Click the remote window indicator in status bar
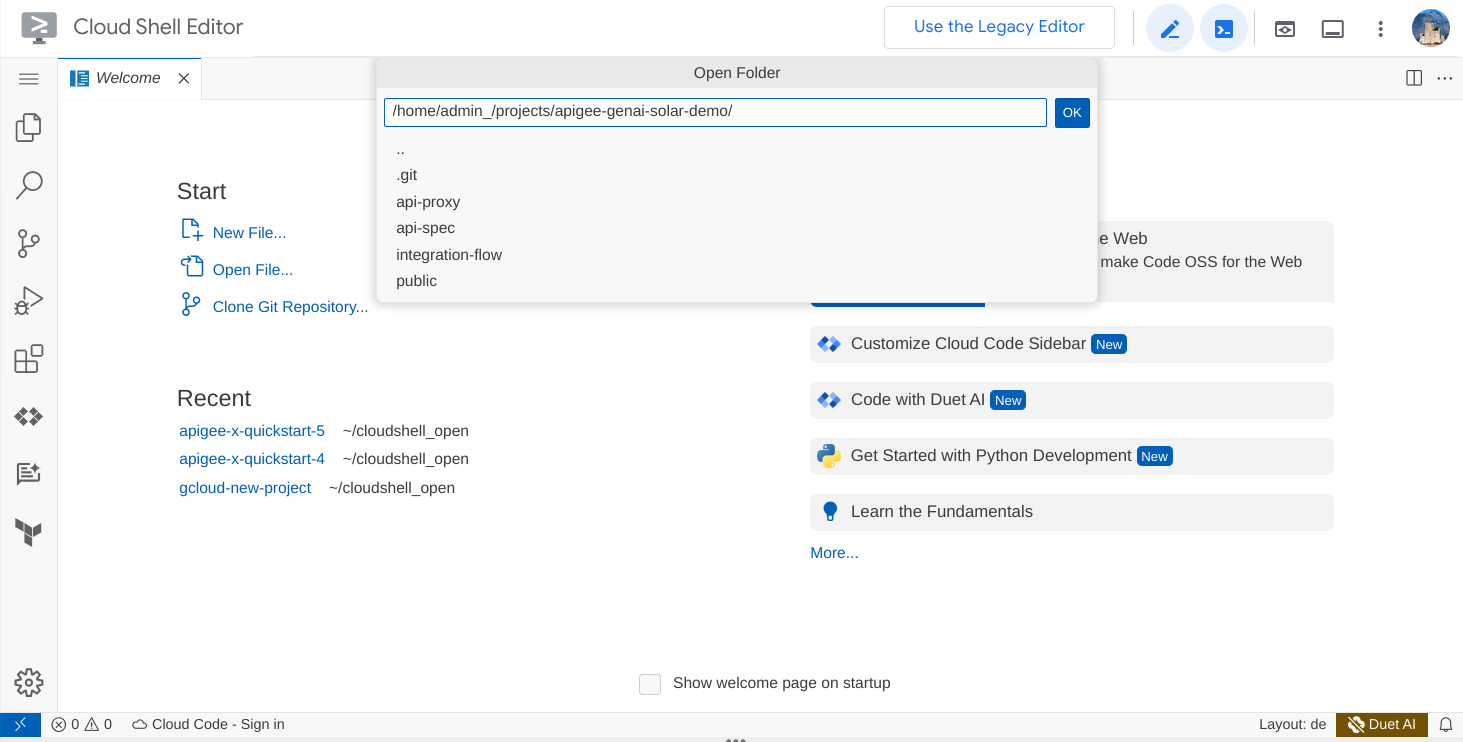 (20, 724)
